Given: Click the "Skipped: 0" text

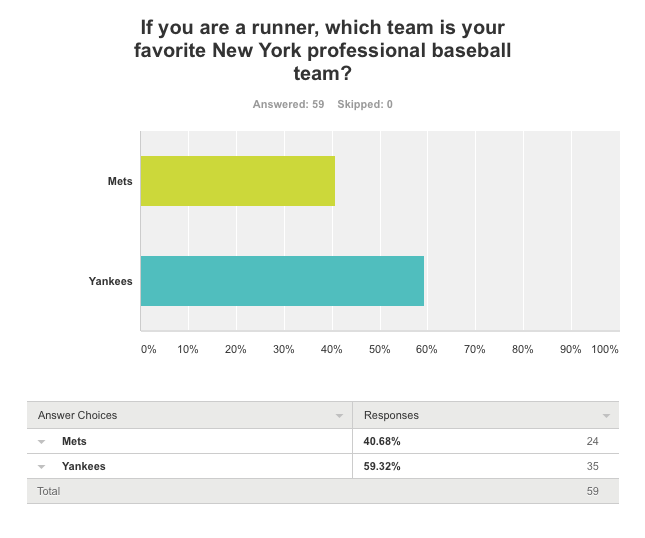Looking at the screenshot, I should click(x=365, y=104).
